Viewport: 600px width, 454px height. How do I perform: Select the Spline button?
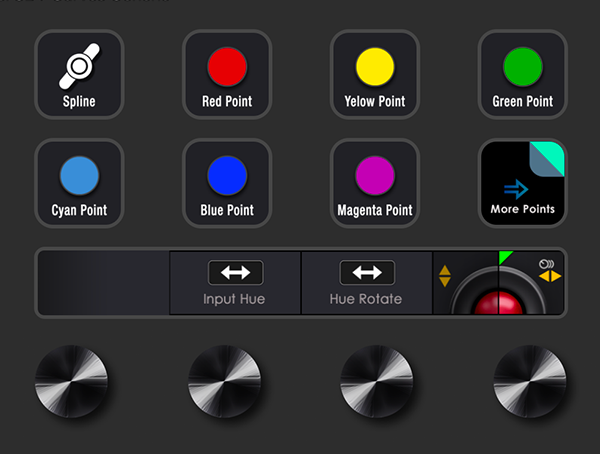[79, 75]
